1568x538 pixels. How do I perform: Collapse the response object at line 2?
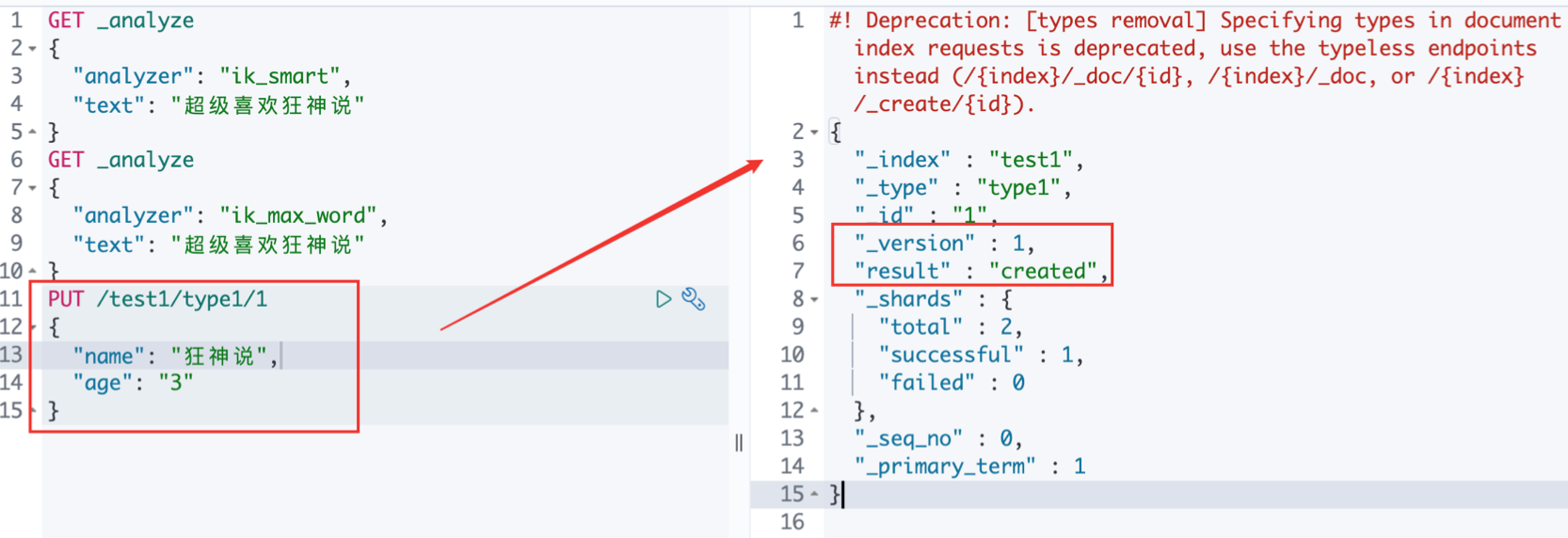(814, 133)
